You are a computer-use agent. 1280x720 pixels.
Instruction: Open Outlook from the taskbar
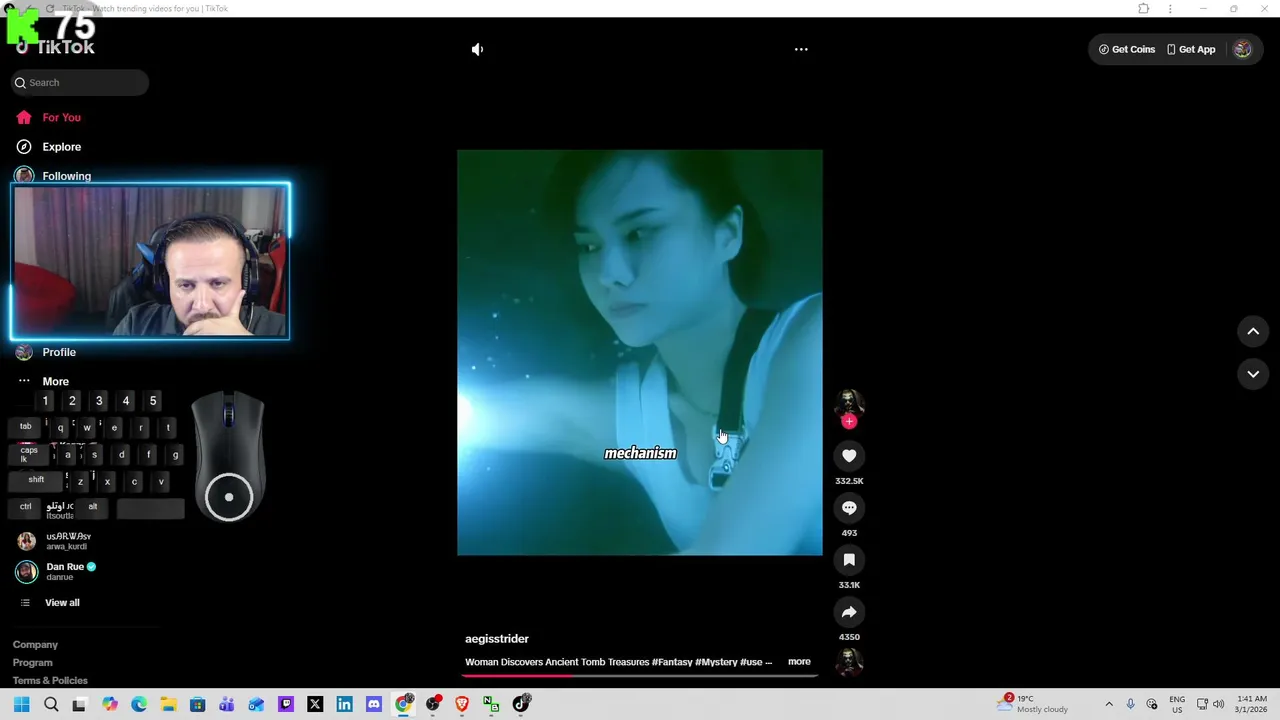[x=256, y=705]
